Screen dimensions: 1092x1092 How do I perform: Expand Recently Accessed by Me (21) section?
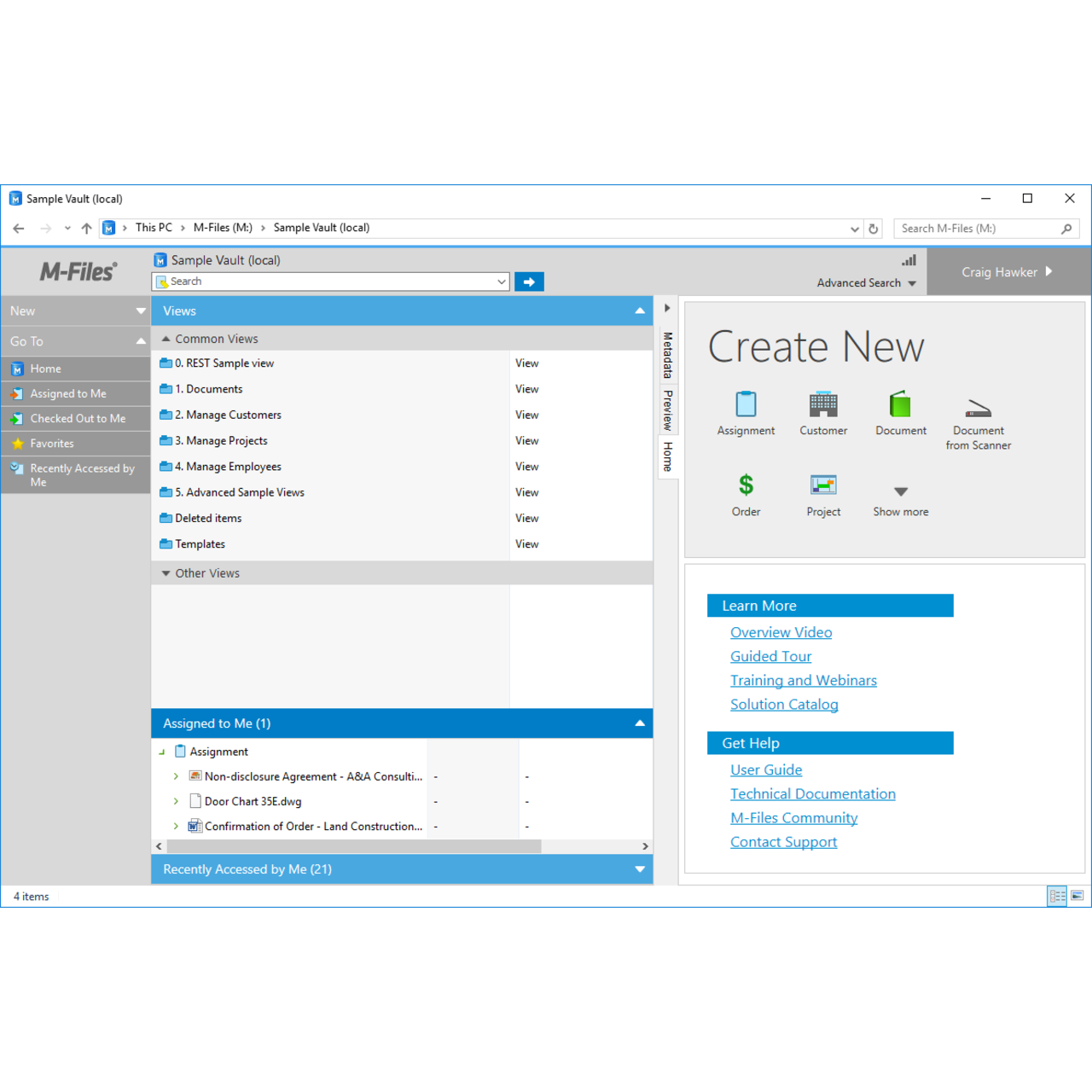[x=640, y=869]
